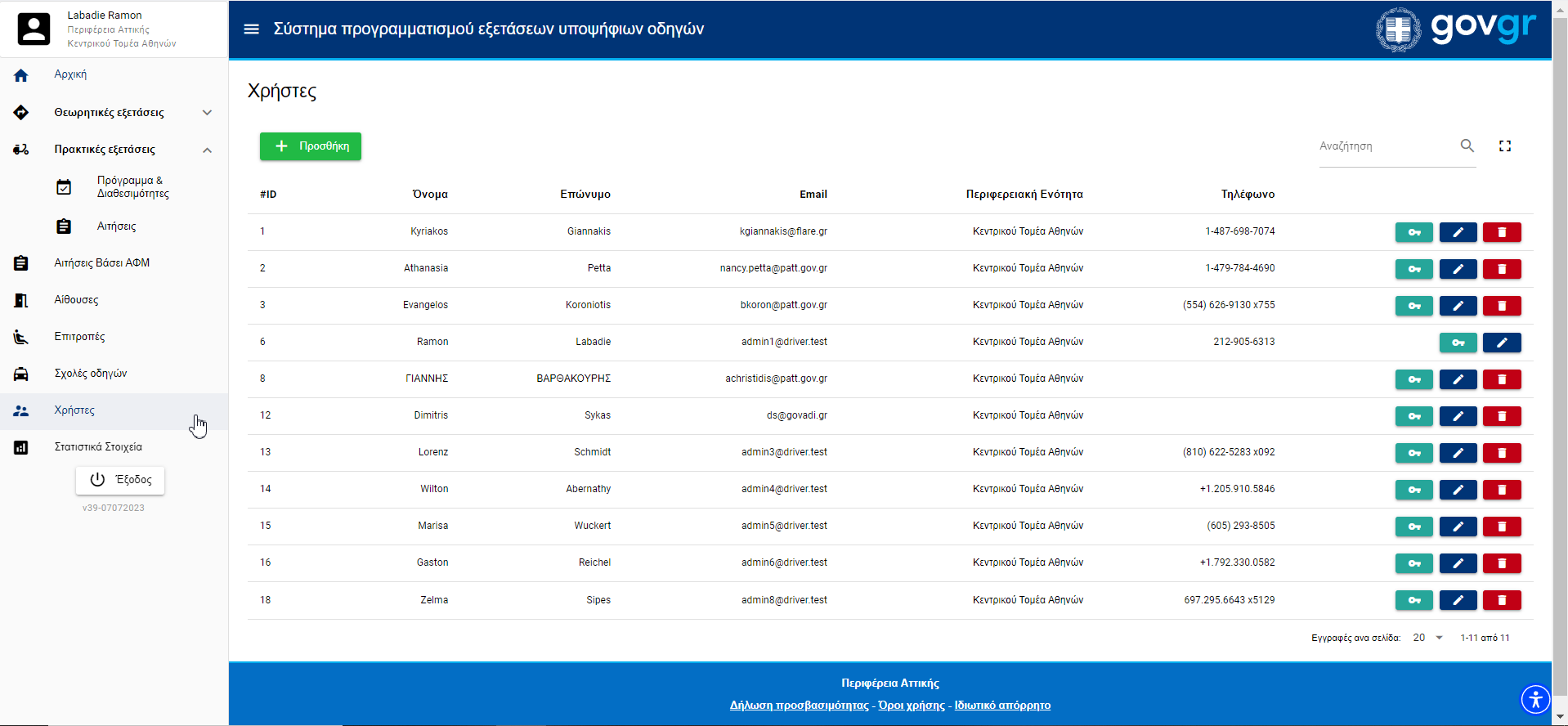The width and height of the screenshot is (1568, 726).
Task: Select Αιτήσεις under practical exams
Action: (x=117, y=226)
